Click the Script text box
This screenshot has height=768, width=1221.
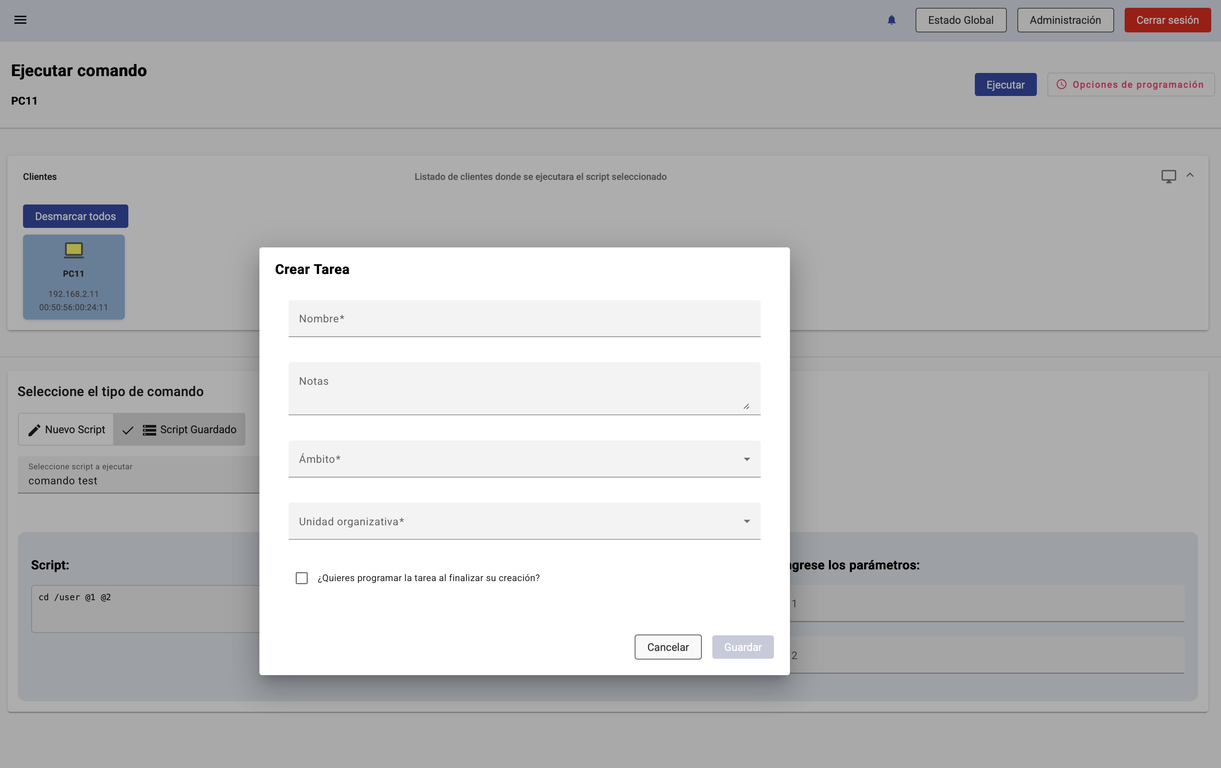coord(145,609)
